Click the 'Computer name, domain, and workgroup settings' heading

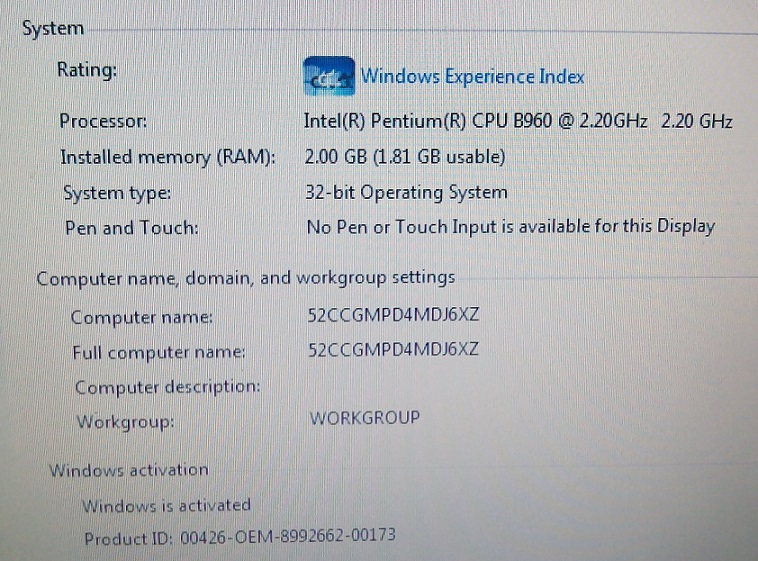[x=246, y=278]
